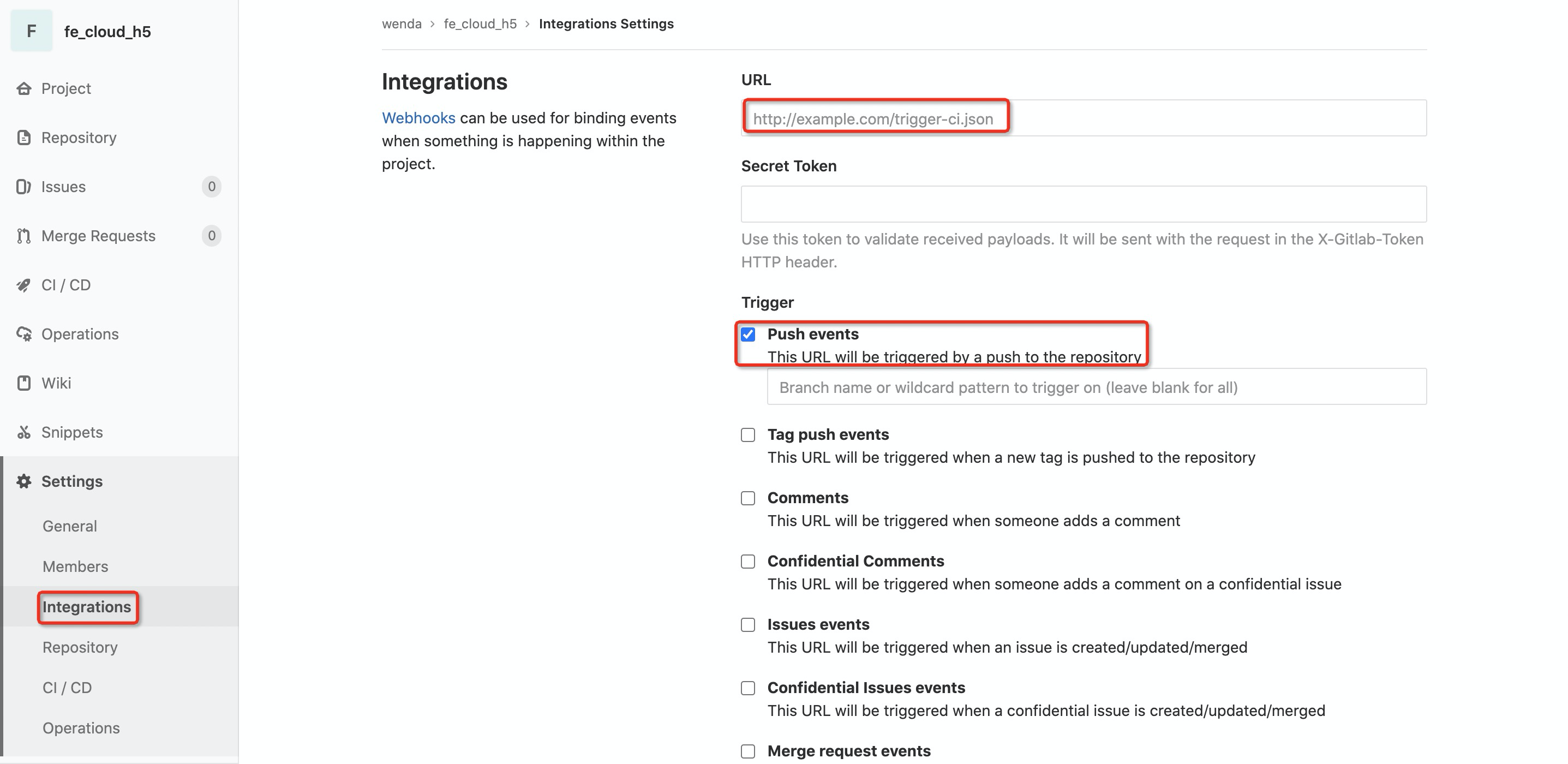Enable the Comments trigger checkbox
Viewport: 1568px width, 764px height.
point(748,498)
